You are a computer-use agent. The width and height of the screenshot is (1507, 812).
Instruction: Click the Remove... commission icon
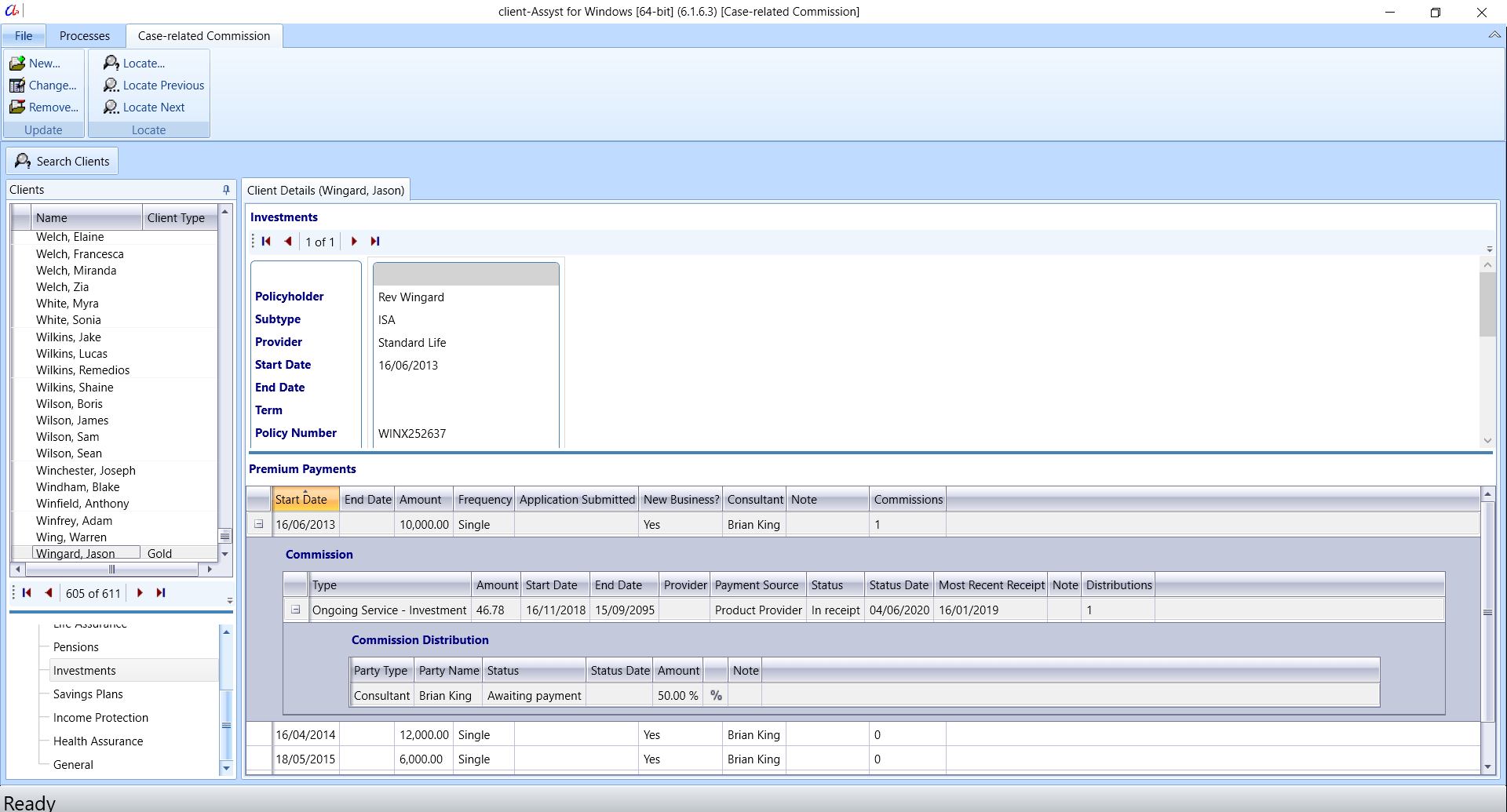click(x=17, y=107)
